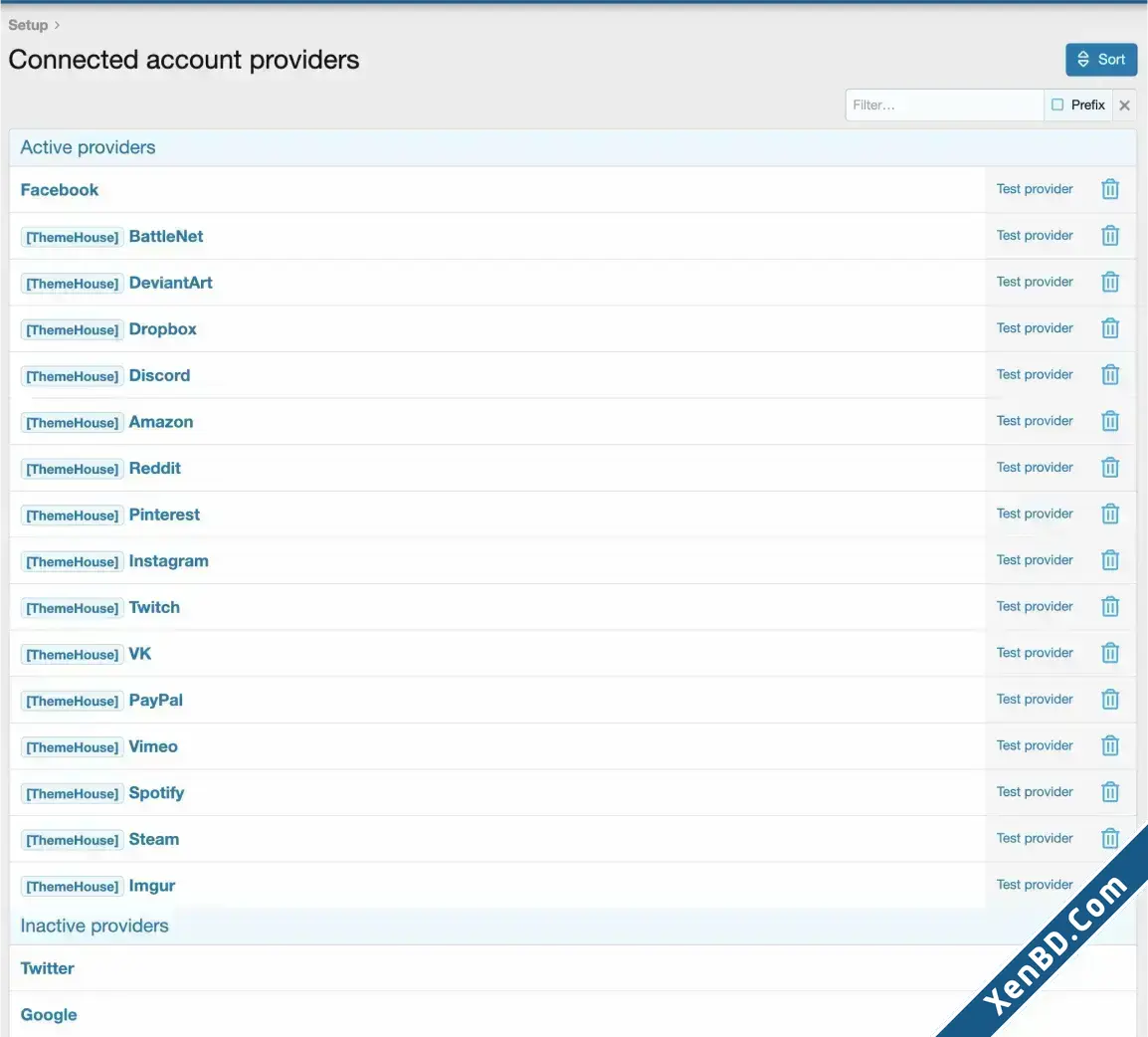Image resolution: width=1148 pixels, height=1037 pixels.
Task: Test provider for Amazon
Action: pyautogui.click(x=1035, y=421)
